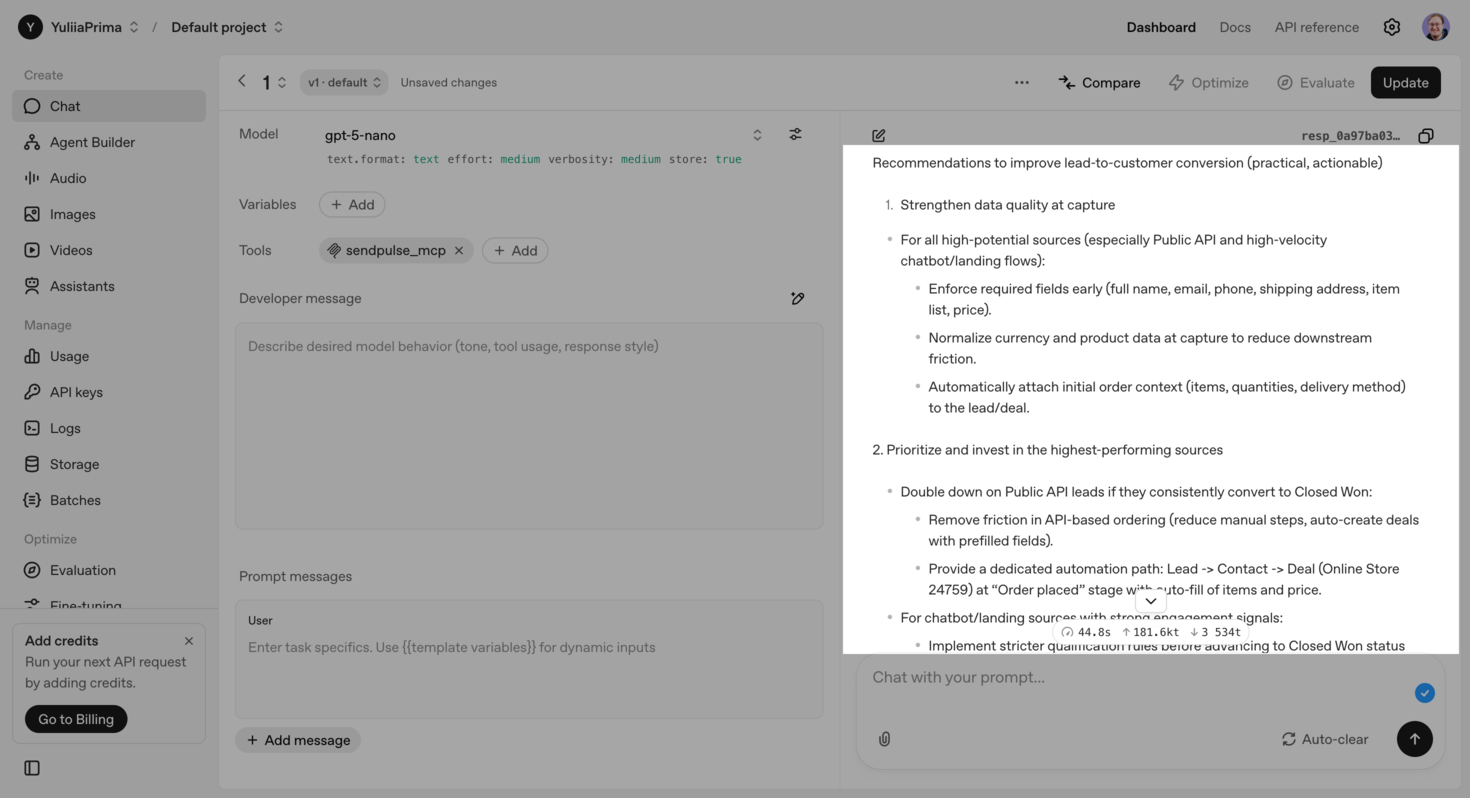The width and height of the screenshot is (1470, 798).
Task: Open the Default project switcher
Action: point(227,27)
